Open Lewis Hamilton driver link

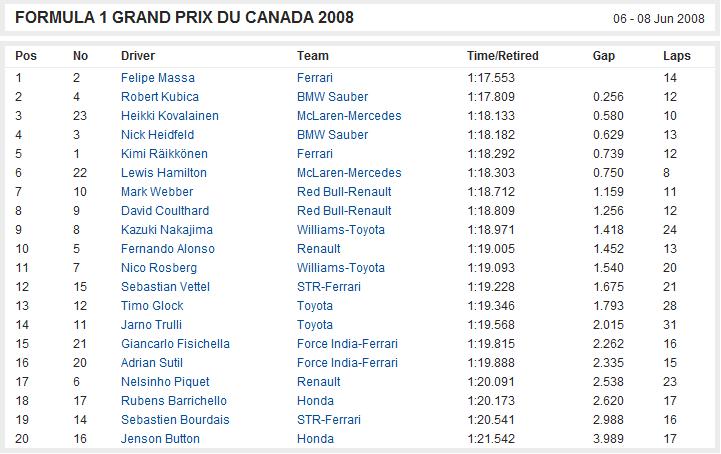point(164,172)
